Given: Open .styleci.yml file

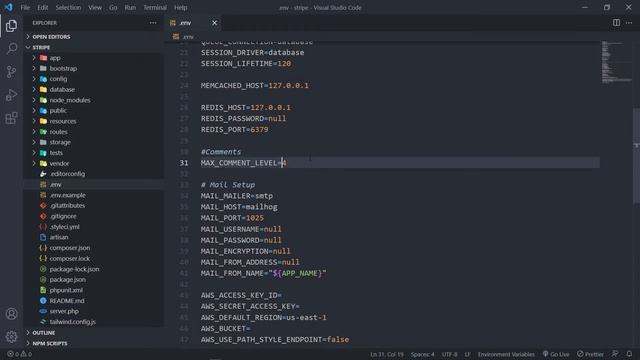Looking at the screenshot, I should 94,227.
